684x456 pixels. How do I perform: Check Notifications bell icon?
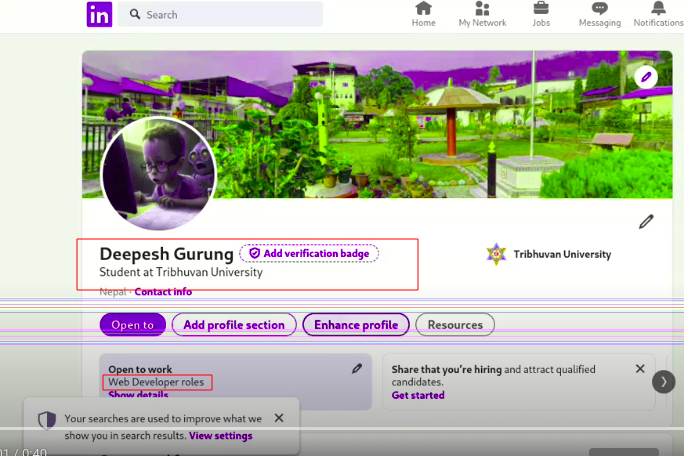click(x=659, y=14)
